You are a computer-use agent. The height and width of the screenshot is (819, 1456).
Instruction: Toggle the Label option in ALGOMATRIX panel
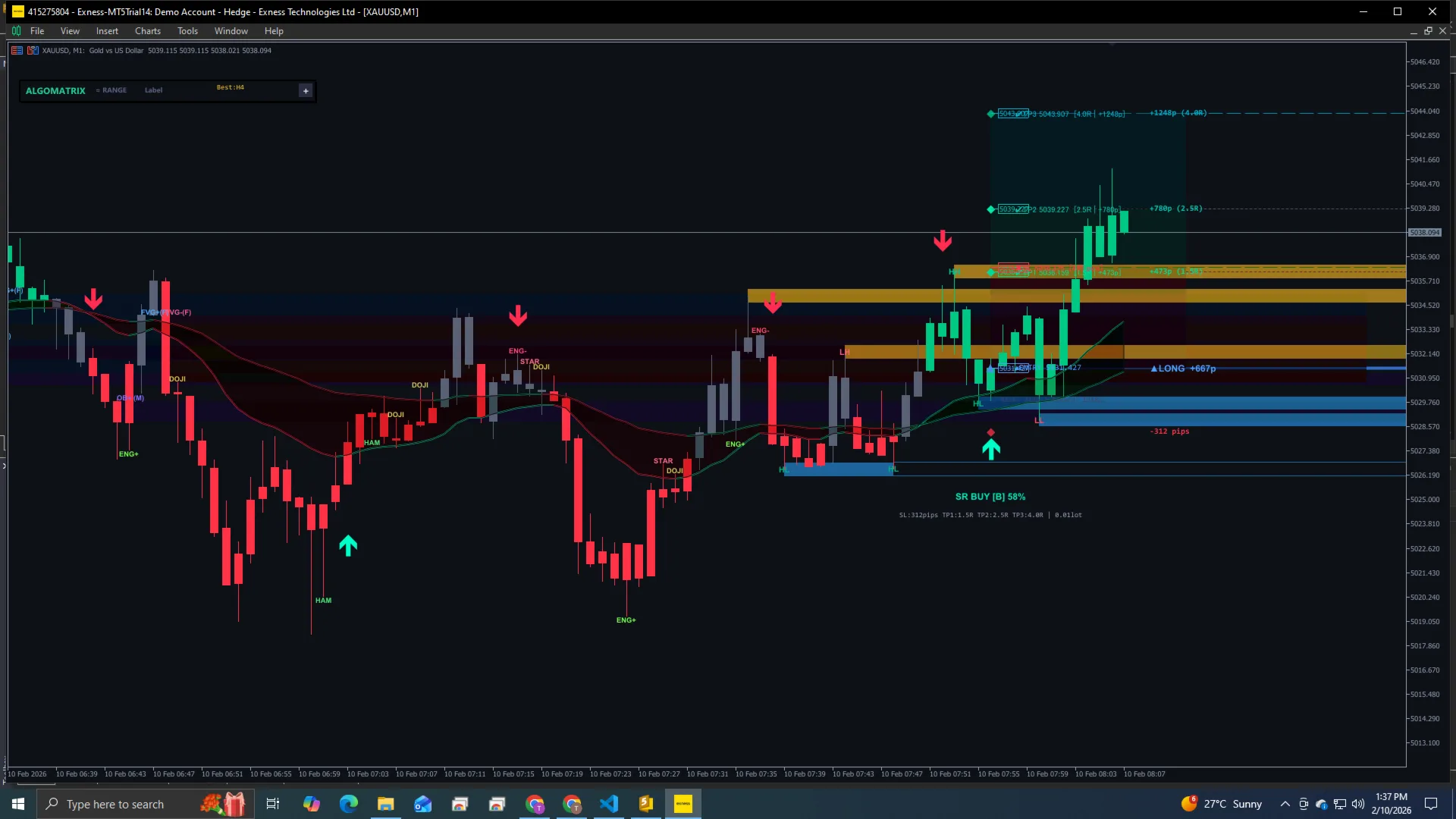point(153,89)
